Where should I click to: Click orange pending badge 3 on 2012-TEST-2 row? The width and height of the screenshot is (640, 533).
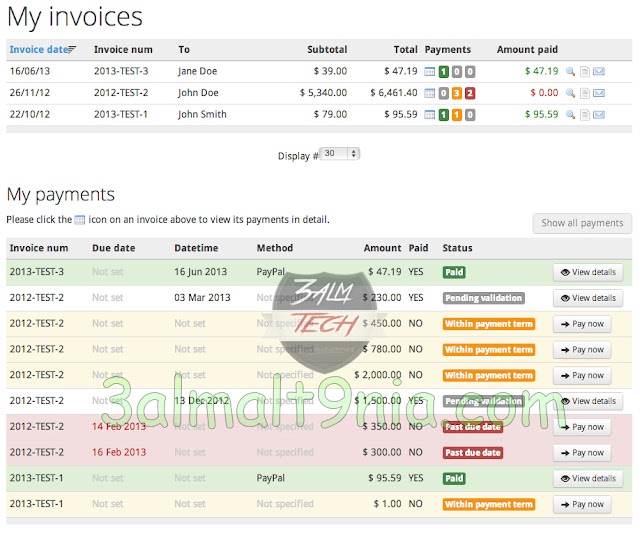point(457,93)
